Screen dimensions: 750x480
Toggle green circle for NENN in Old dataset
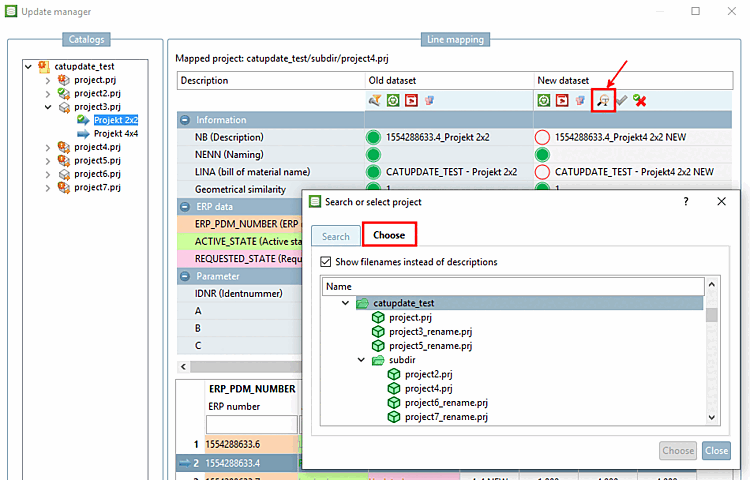[373, 154]
